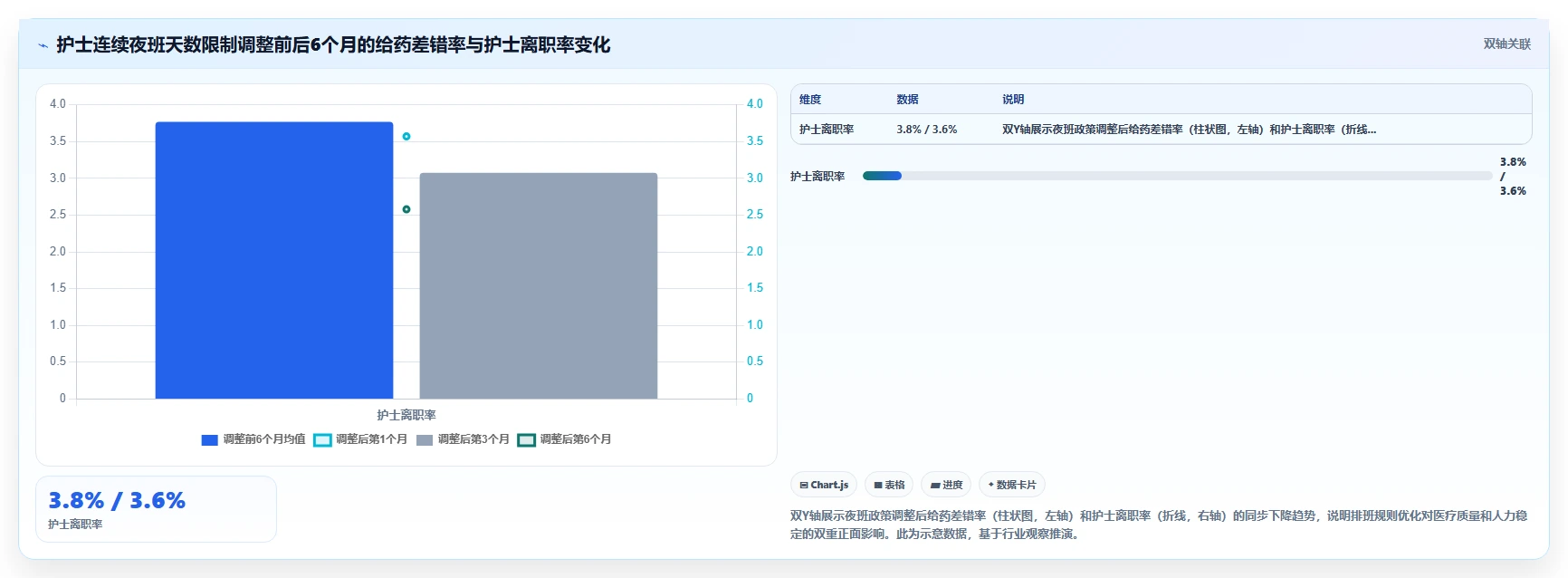1568x578 pixels.
Task: Click the 护士离职率 label under data card value
Action: 75,525
